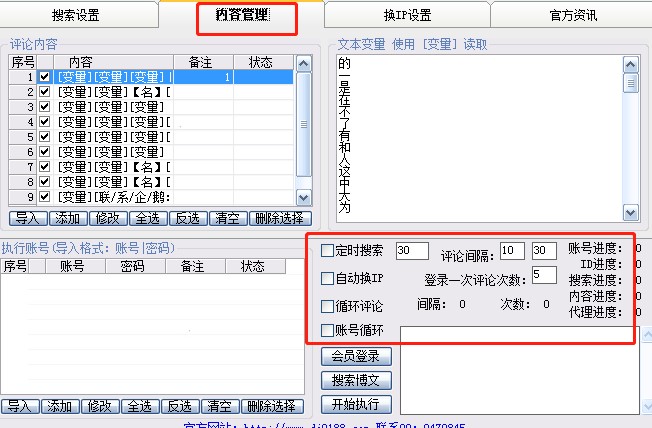Toggle checkbox for comment row 5
Image resolution: width=652 pixels, height=428 pixels.
pyautogui.click(x=44, y=136)
